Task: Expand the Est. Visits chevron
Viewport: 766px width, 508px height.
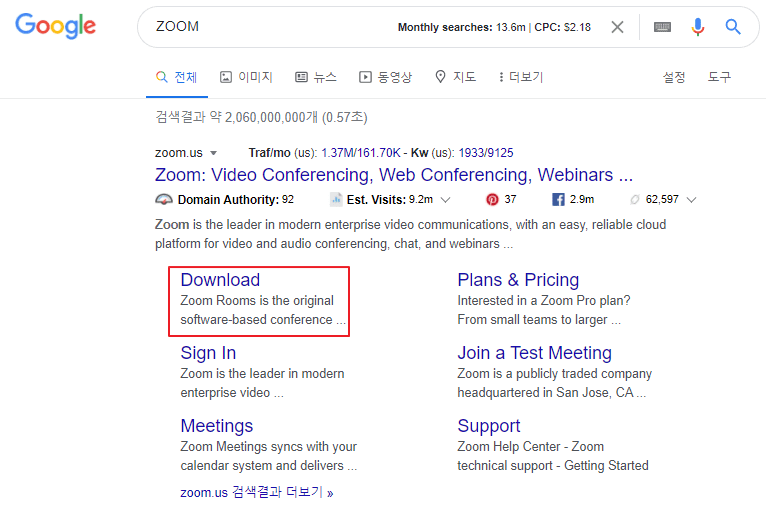Action: 445,200
